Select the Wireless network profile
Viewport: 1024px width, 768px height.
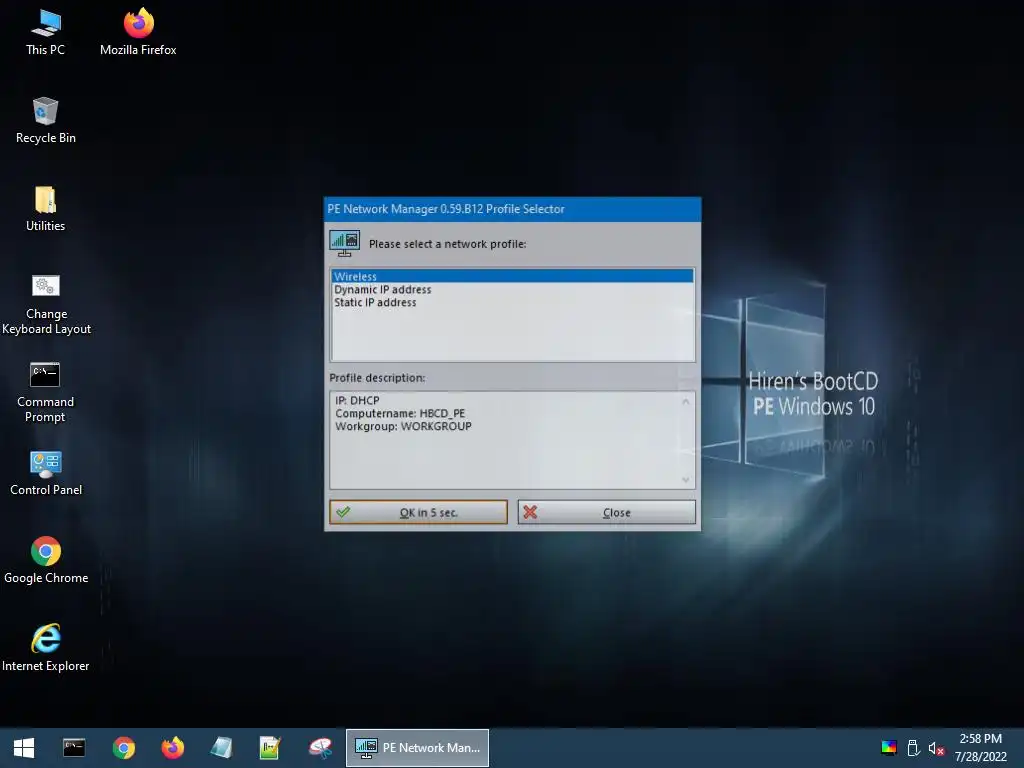[x=512, y=276]
